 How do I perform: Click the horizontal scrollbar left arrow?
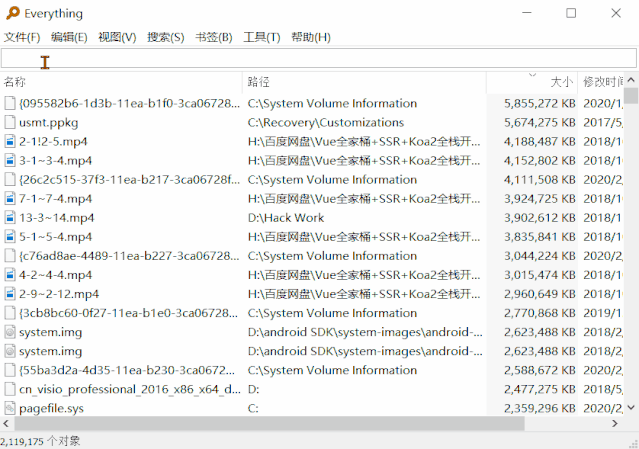click(x=7, y=424)
